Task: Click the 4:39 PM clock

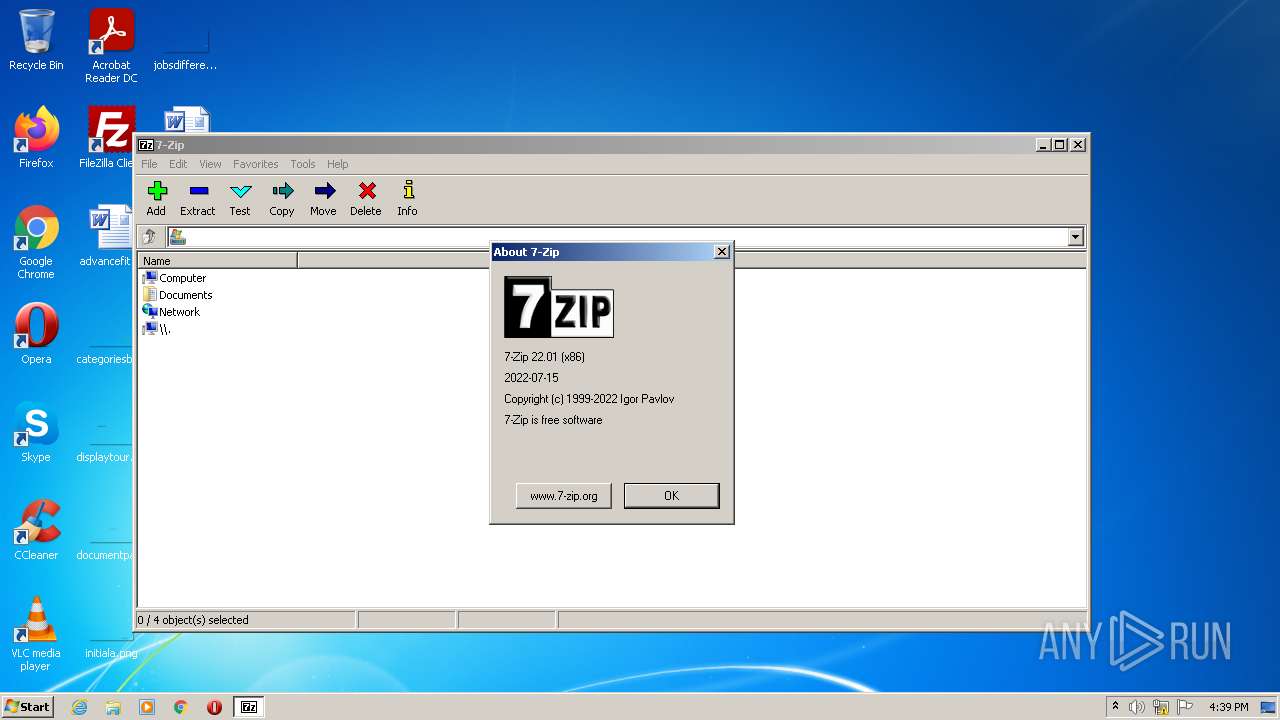Action: (x=1228, y=707)
